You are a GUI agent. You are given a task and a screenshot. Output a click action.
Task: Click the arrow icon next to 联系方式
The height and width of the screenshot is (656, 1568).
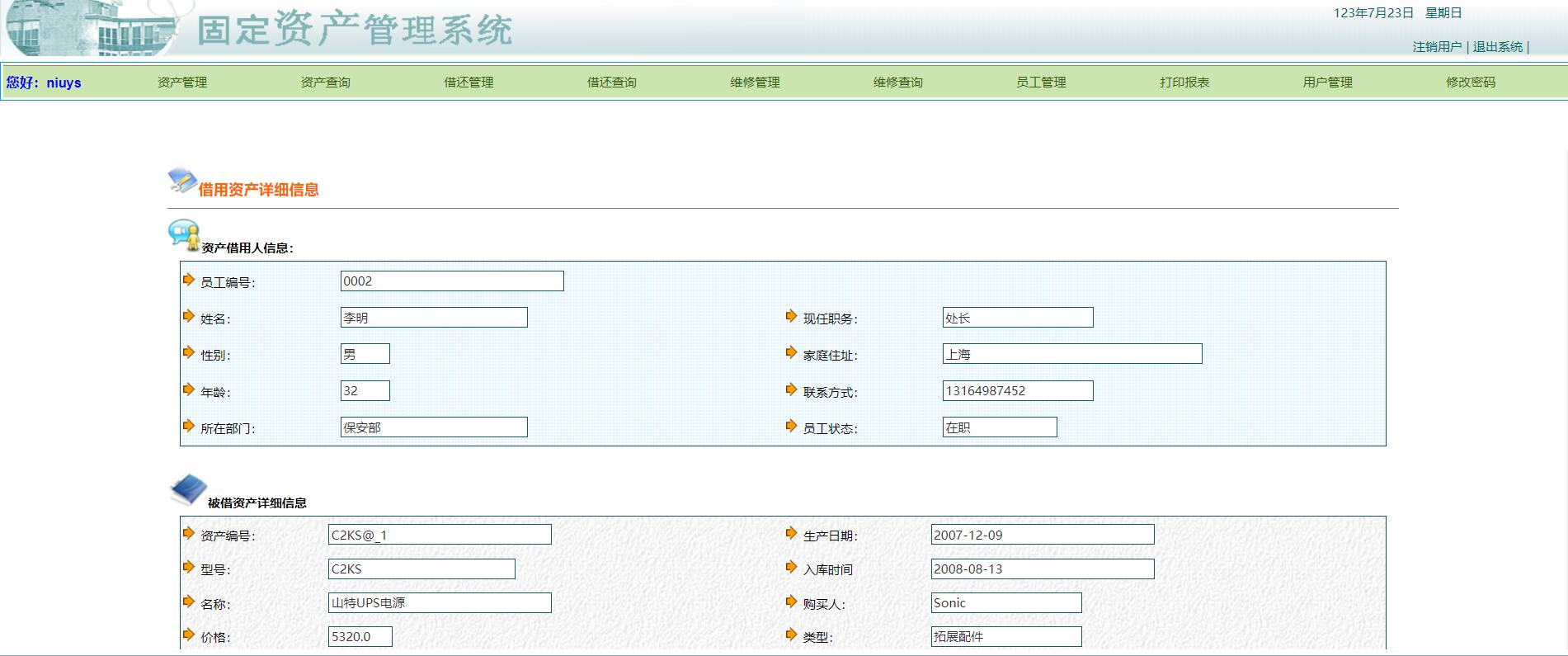[792, 389]
